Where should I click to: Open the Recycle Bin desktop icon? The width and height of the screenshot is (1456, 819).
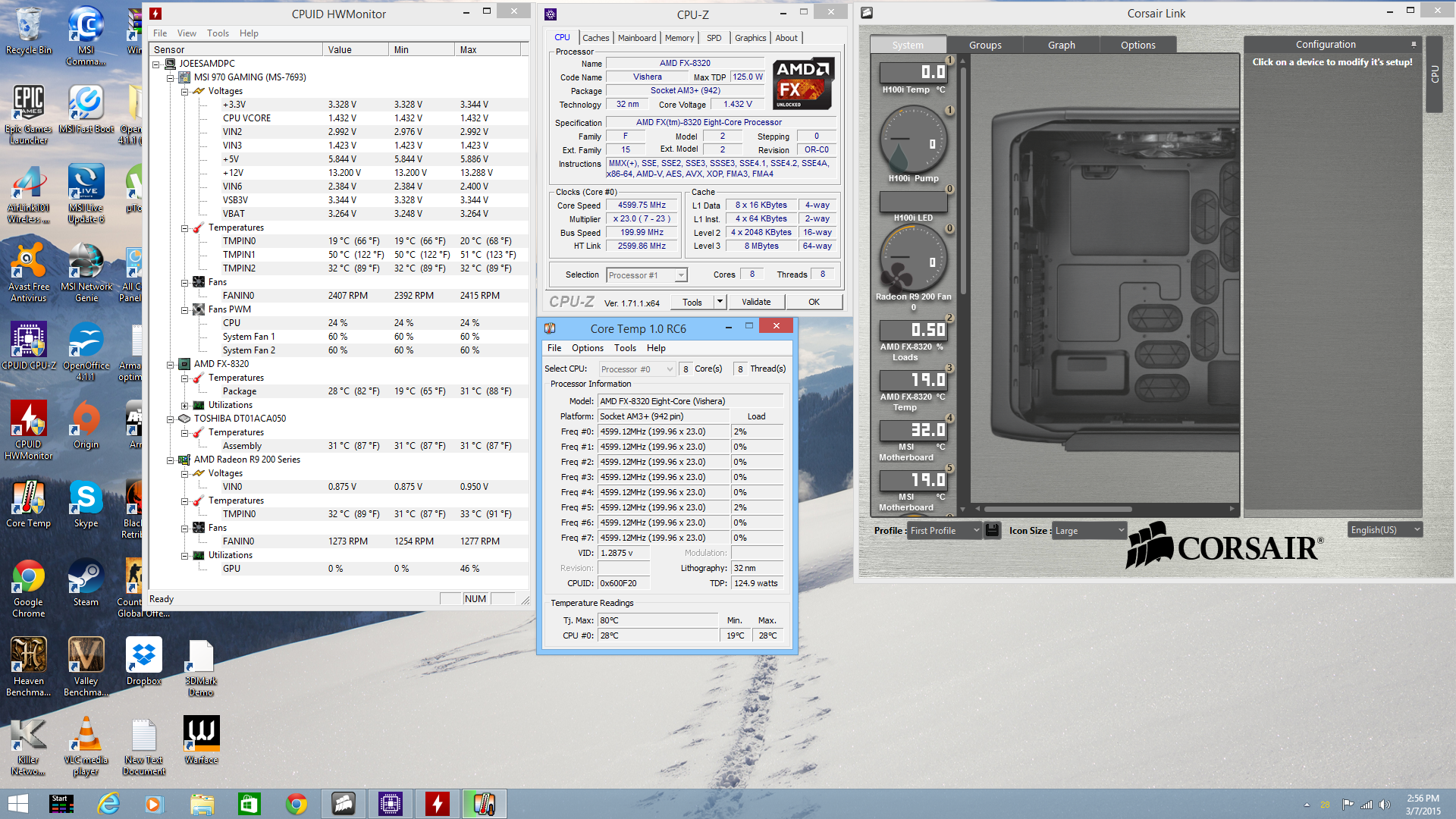click(x=29, y=30)
